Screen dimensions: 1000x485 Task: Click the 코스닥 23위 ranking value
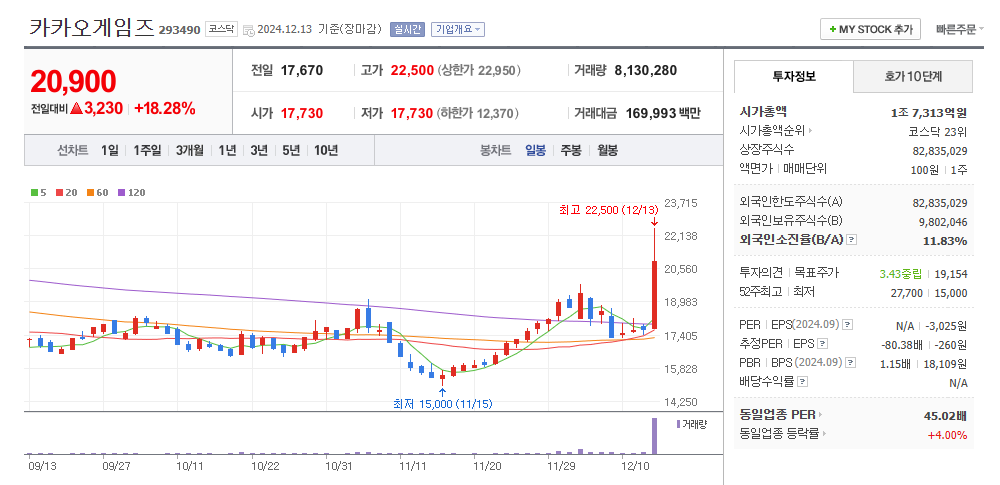[x=938, y=132]
